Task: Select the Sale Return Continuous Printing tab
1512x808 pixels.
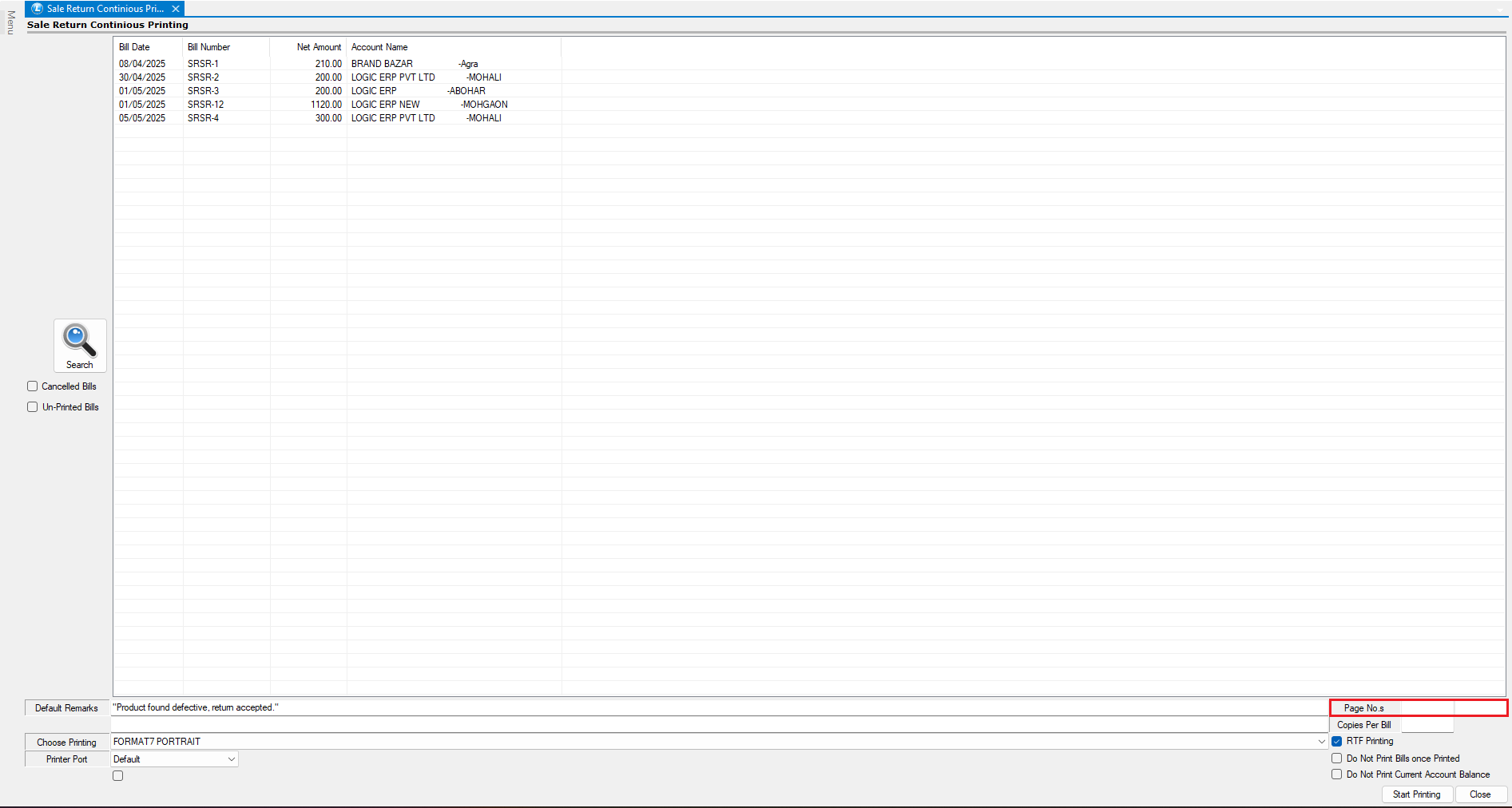Action: pos(104,9)
